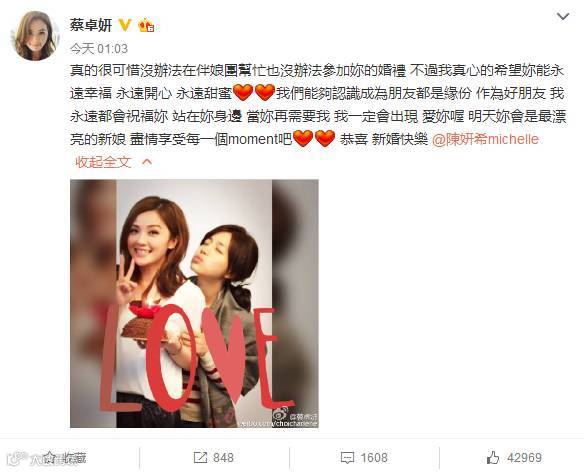Screen dimensions: 584x472
Task: Click the 收藏 favorite label
Action: (74, 457)
